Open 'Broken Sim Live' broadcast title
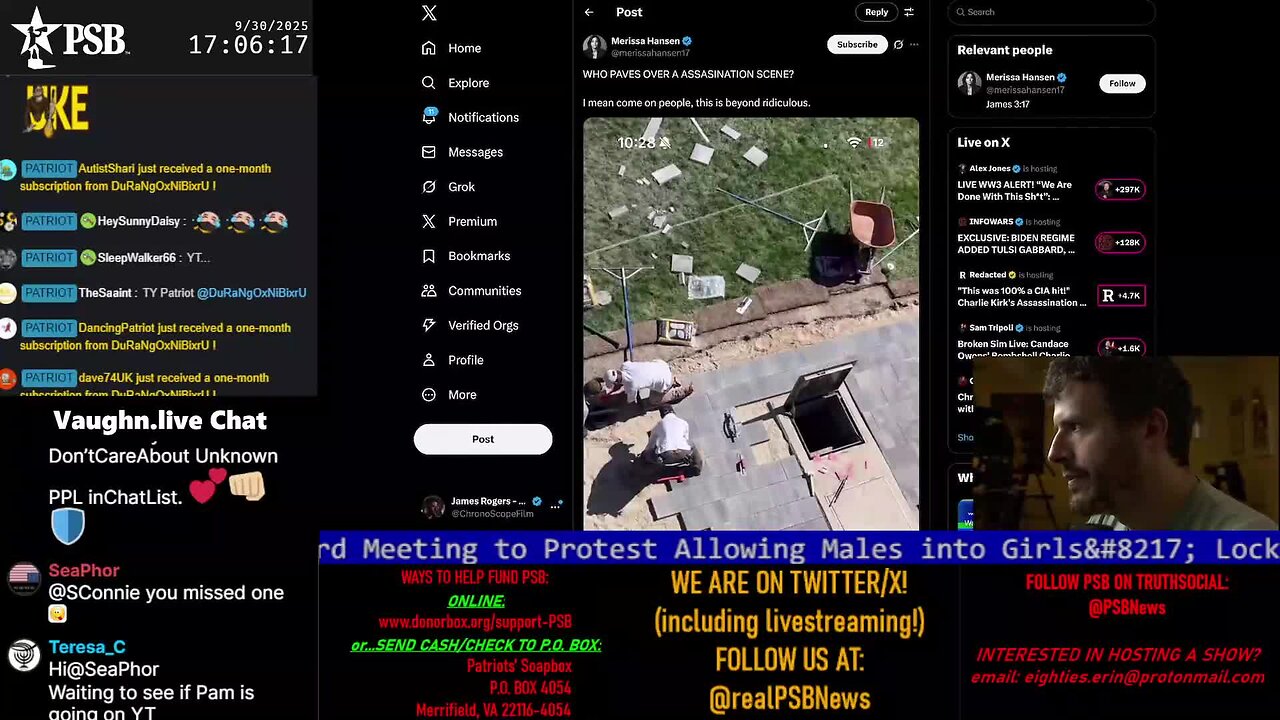Screen dimensions: 1280x720 (x=1013, y=349)
